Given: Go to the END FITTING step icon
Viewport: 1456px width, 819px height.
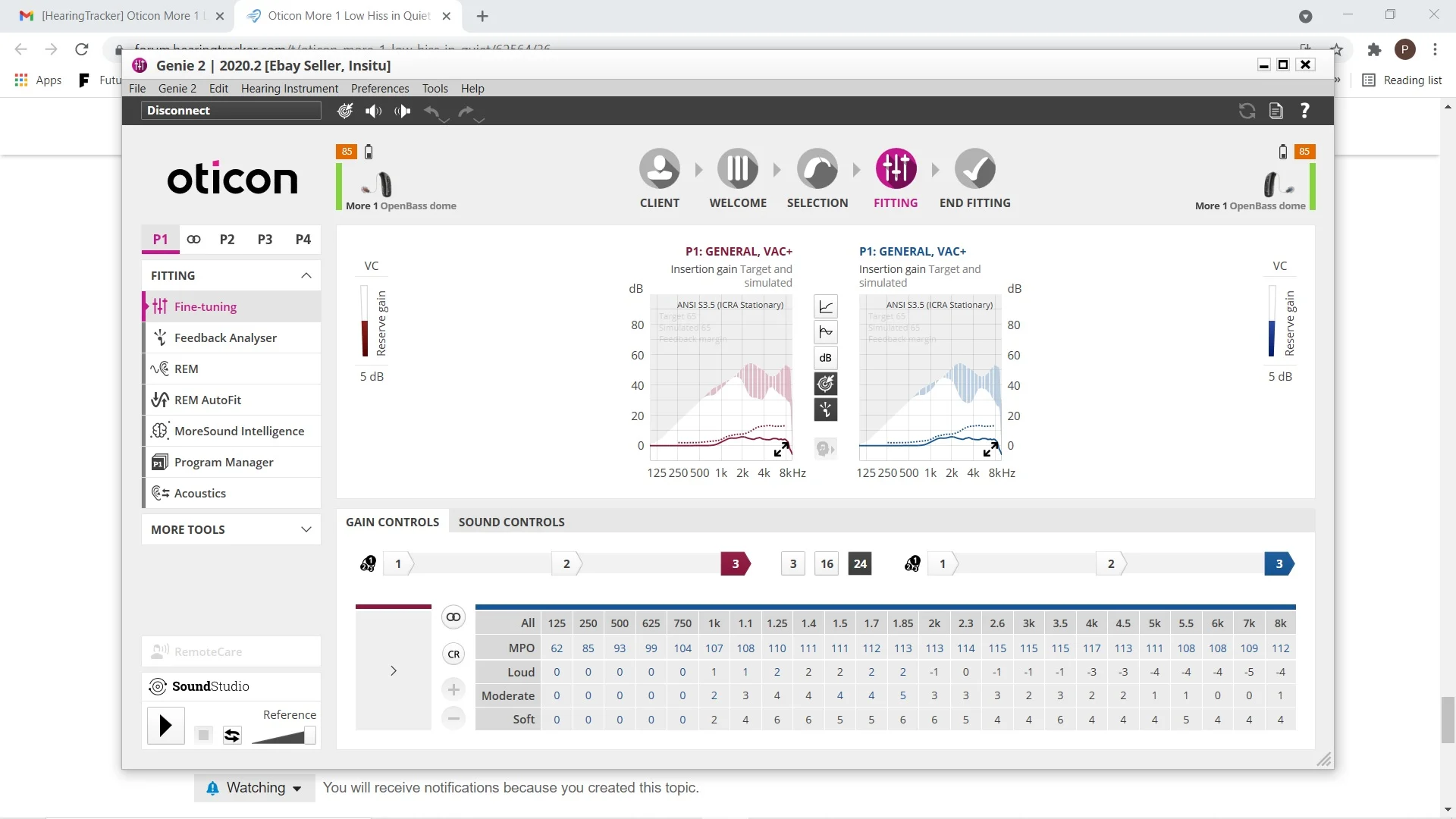Looking at the screenshot, I should pyautogui.click(x=974, y=168).
